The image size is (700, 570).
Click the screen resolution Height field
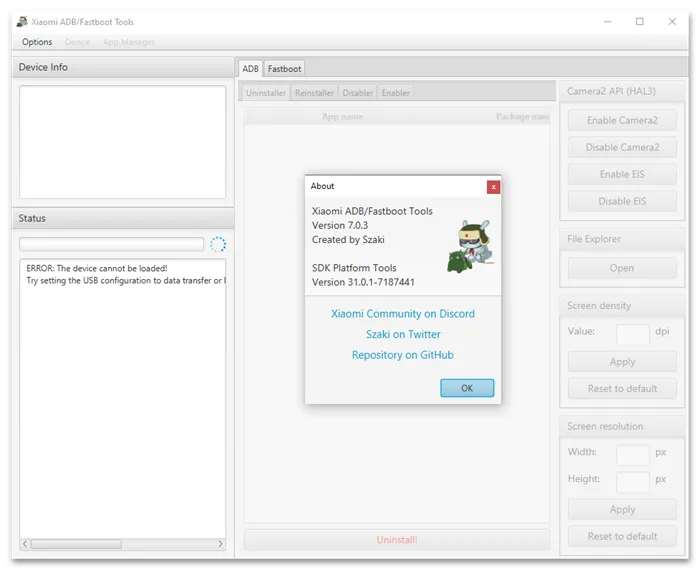click(633, 482)
